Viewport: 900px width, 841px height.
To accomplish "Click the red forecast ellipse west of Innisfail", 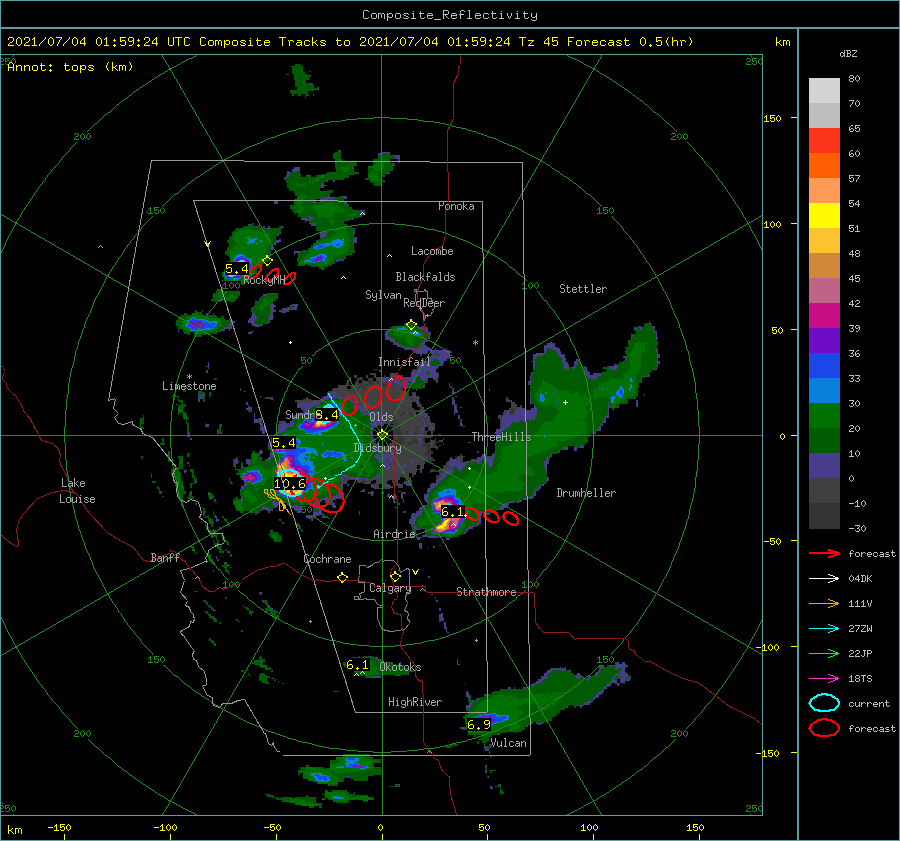I will 396,389.
